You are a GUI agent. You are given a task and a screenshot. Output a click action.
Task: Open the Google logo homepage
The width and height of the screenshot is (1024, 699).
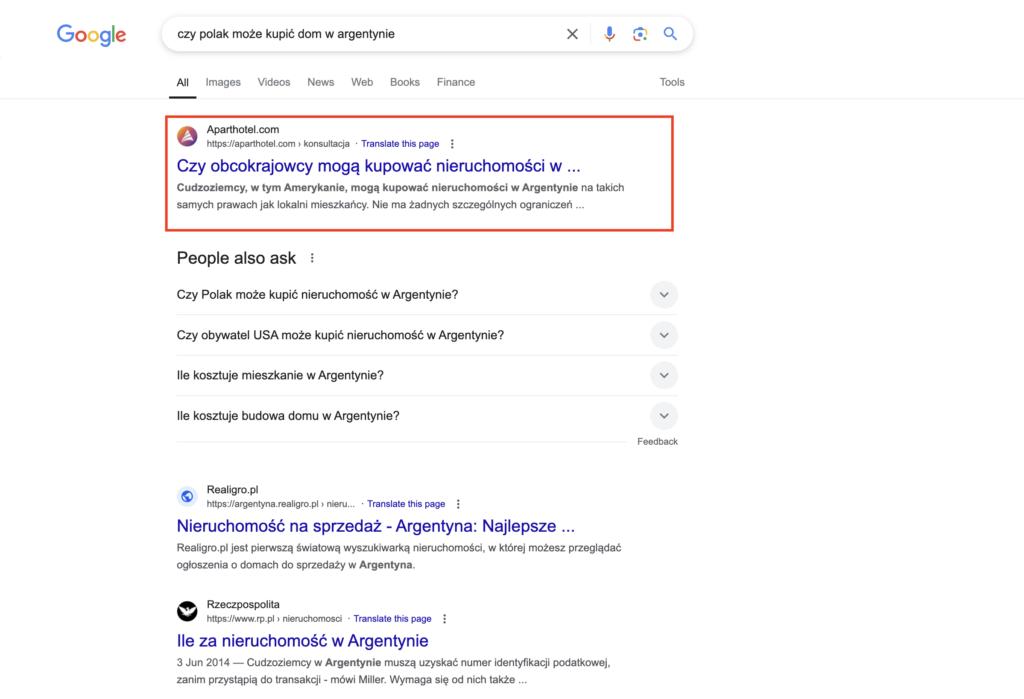(91, 35)
